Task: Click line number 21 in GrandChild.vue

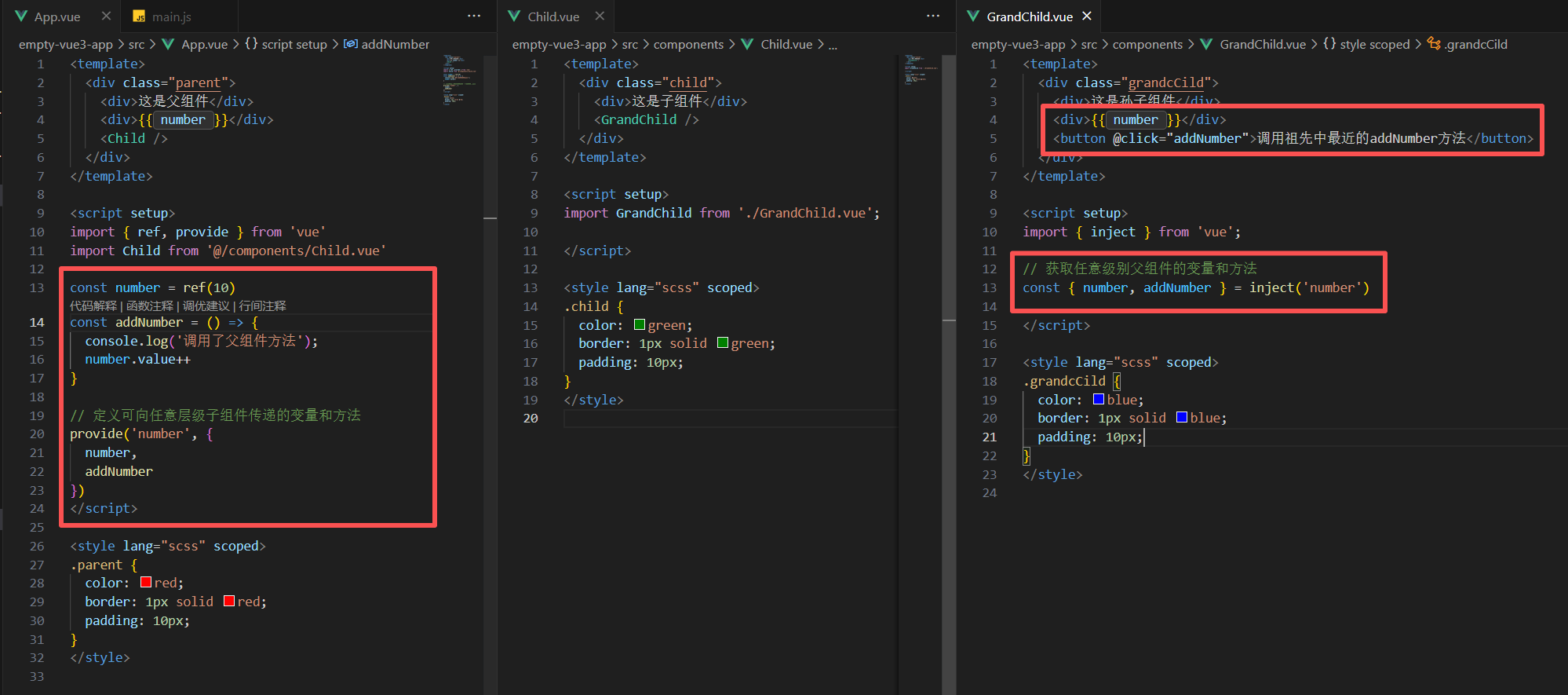Action: (x=989, y=437)
